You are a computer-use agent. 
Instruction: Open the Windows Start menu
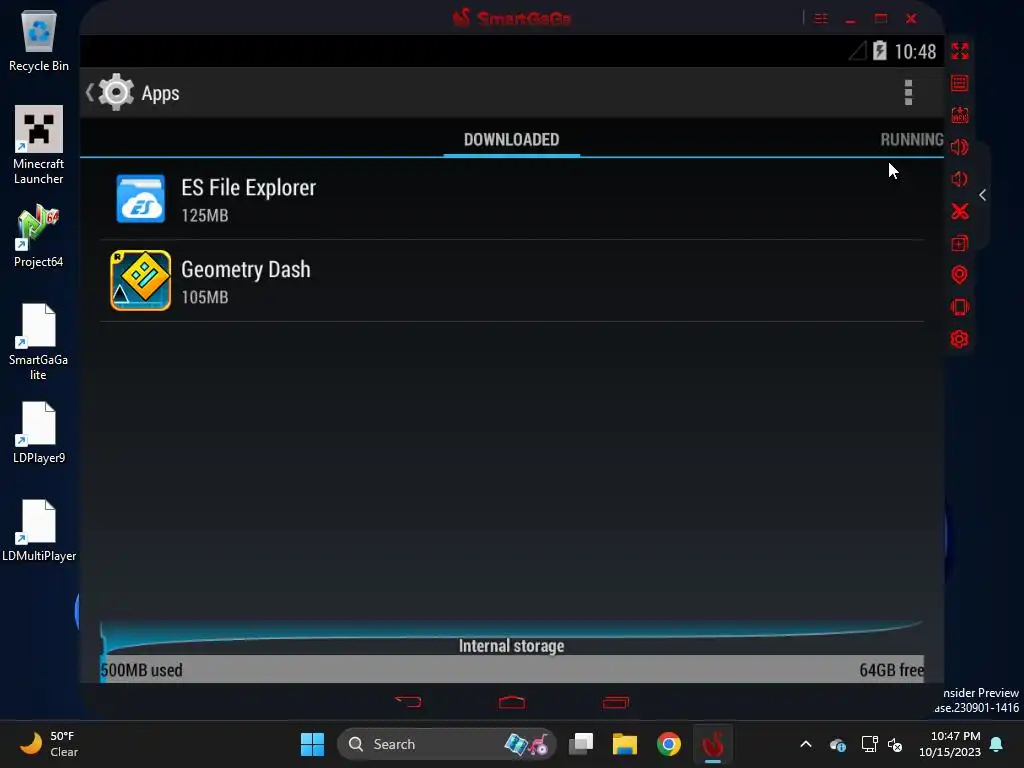point(312,744)
